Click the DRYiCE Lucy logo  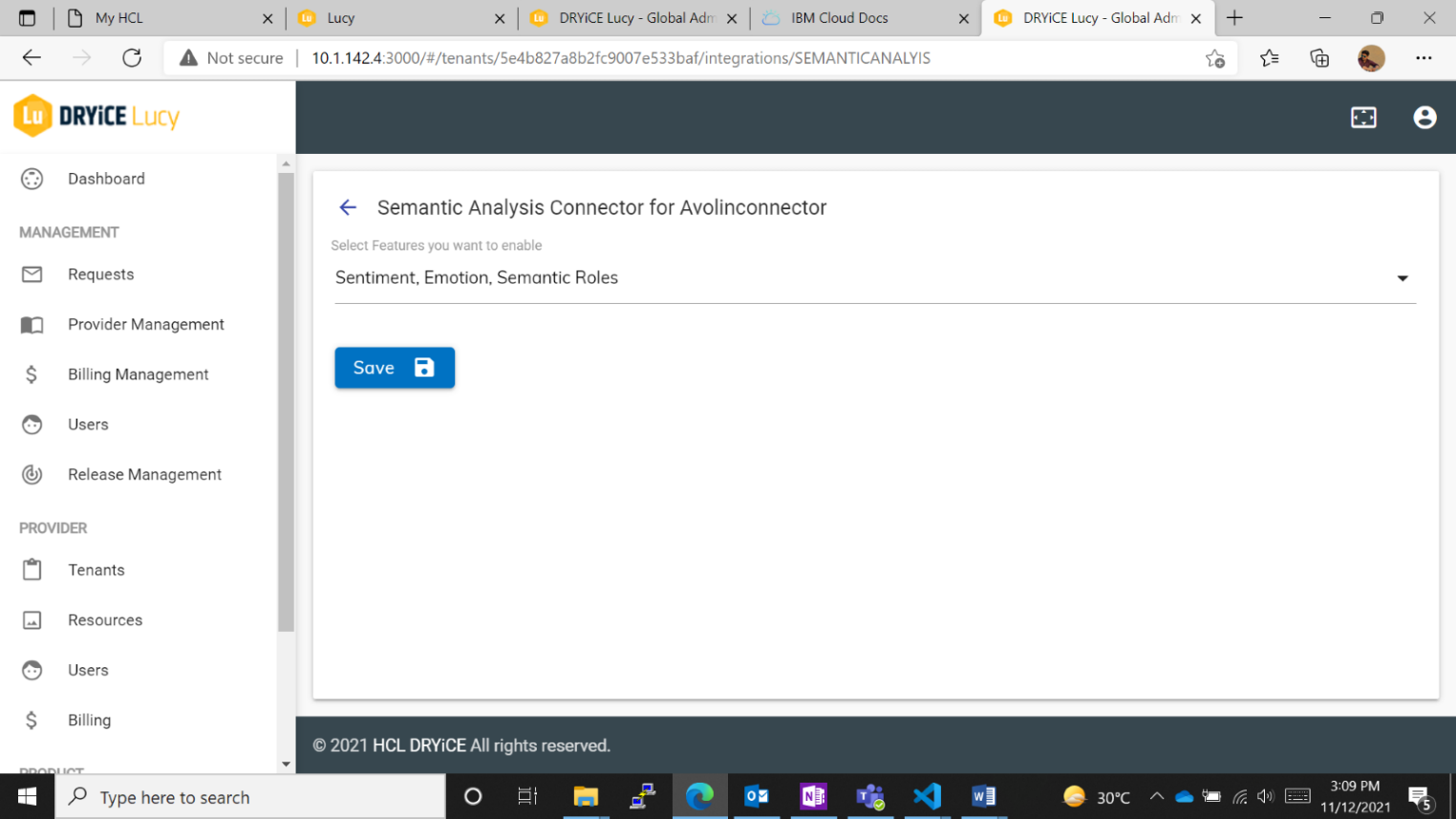coord(96,117)
